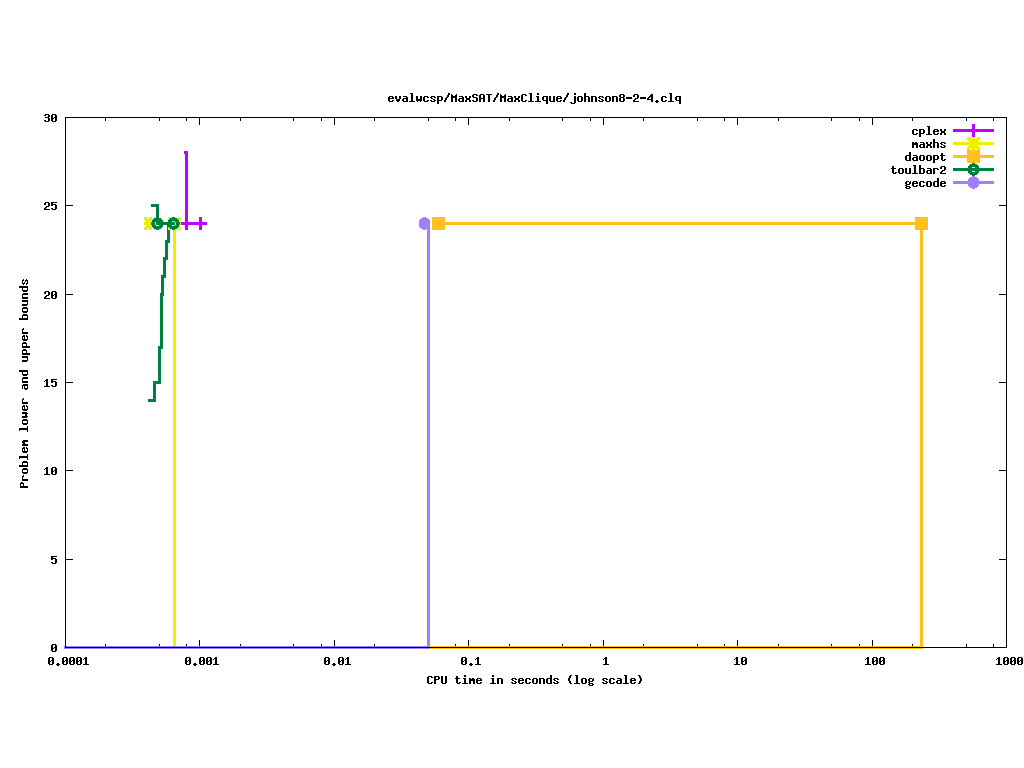Click the maxhs star marker in the legend
This screenshot has height=768, width=1024.
click(973, 144)
